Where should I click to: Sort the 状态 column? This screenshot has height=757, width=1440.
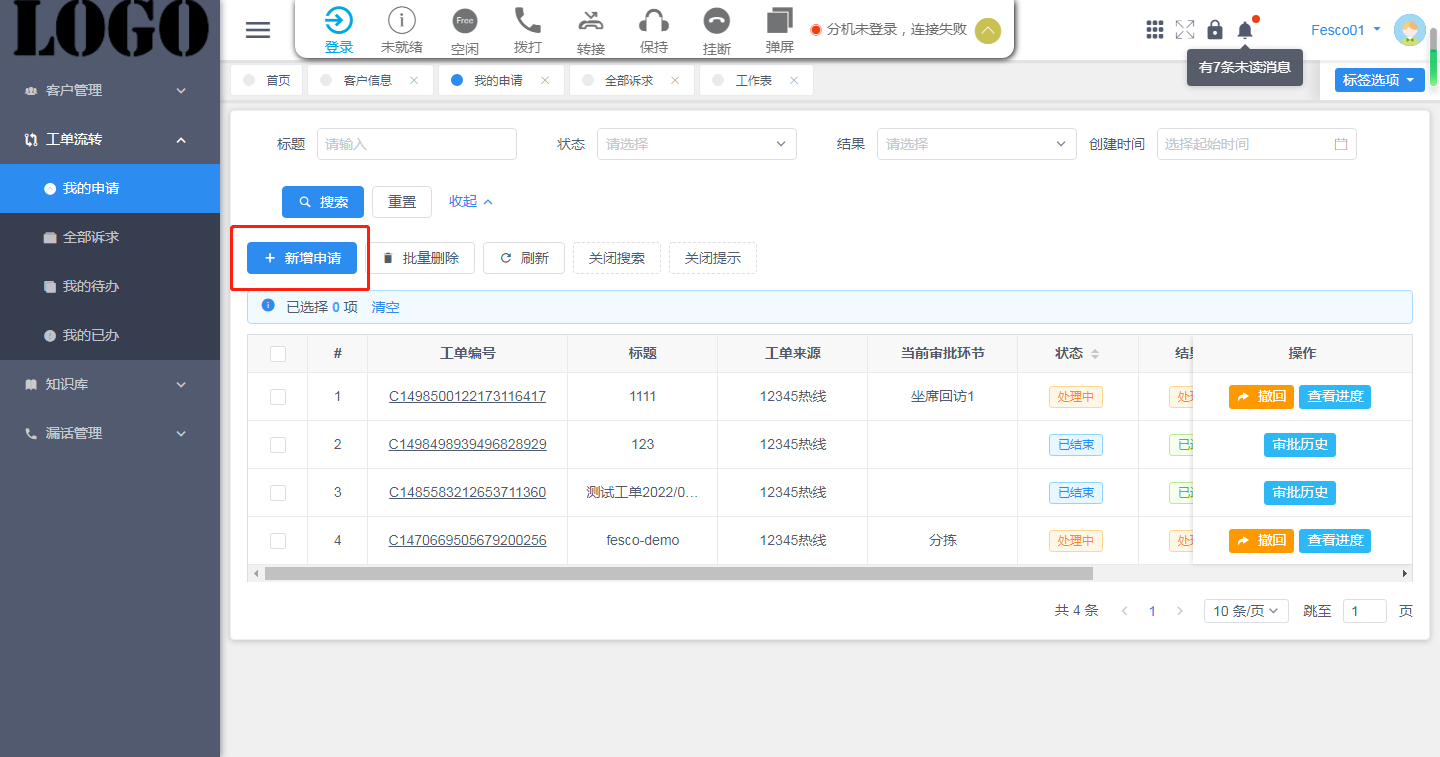coord(1095,354)
